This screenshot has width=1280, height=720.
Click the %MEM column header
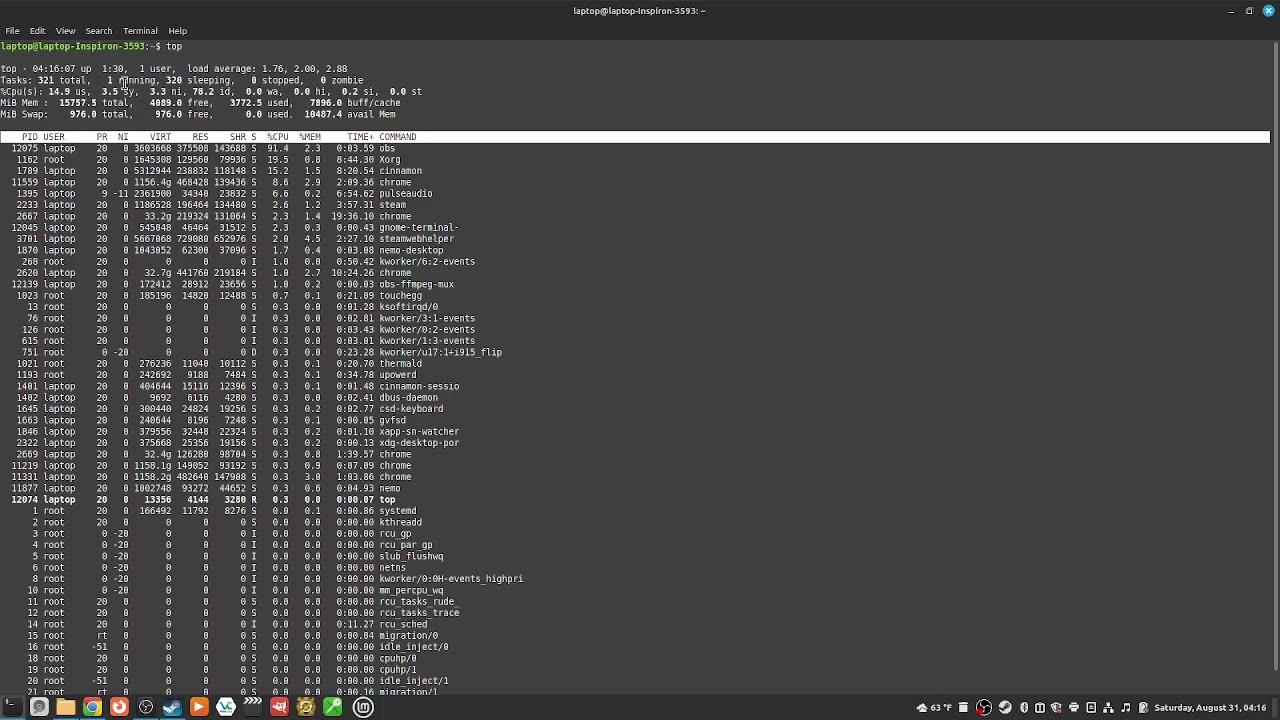[x=309, y=137]
